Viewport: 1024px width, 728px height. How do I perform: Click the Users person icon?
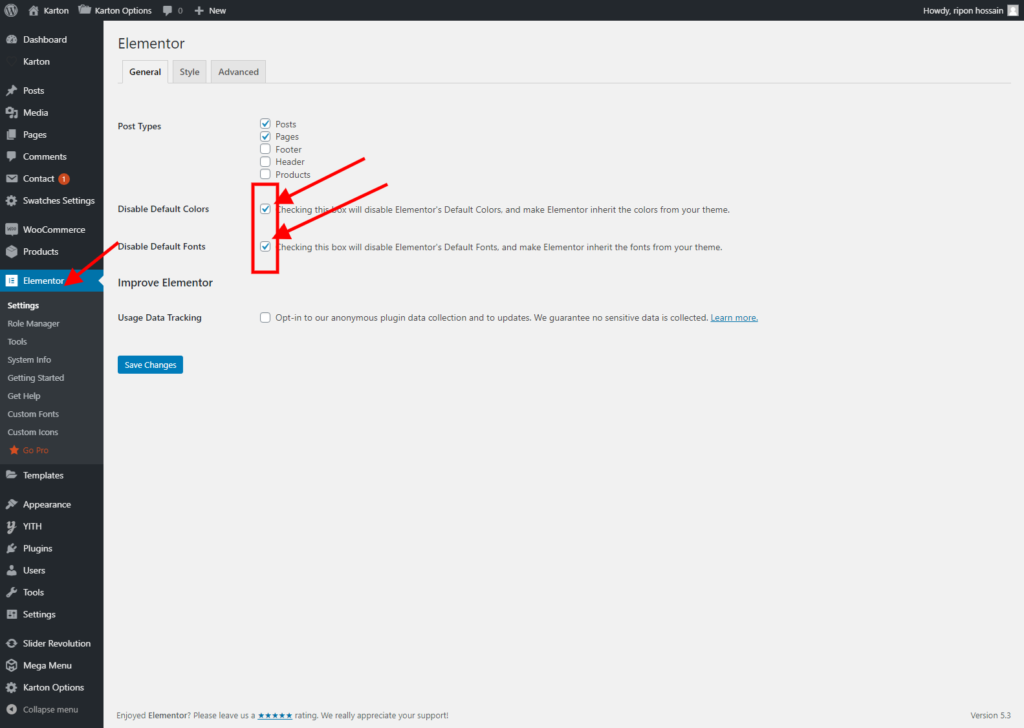pyautogui.click(x=11, y=570)
